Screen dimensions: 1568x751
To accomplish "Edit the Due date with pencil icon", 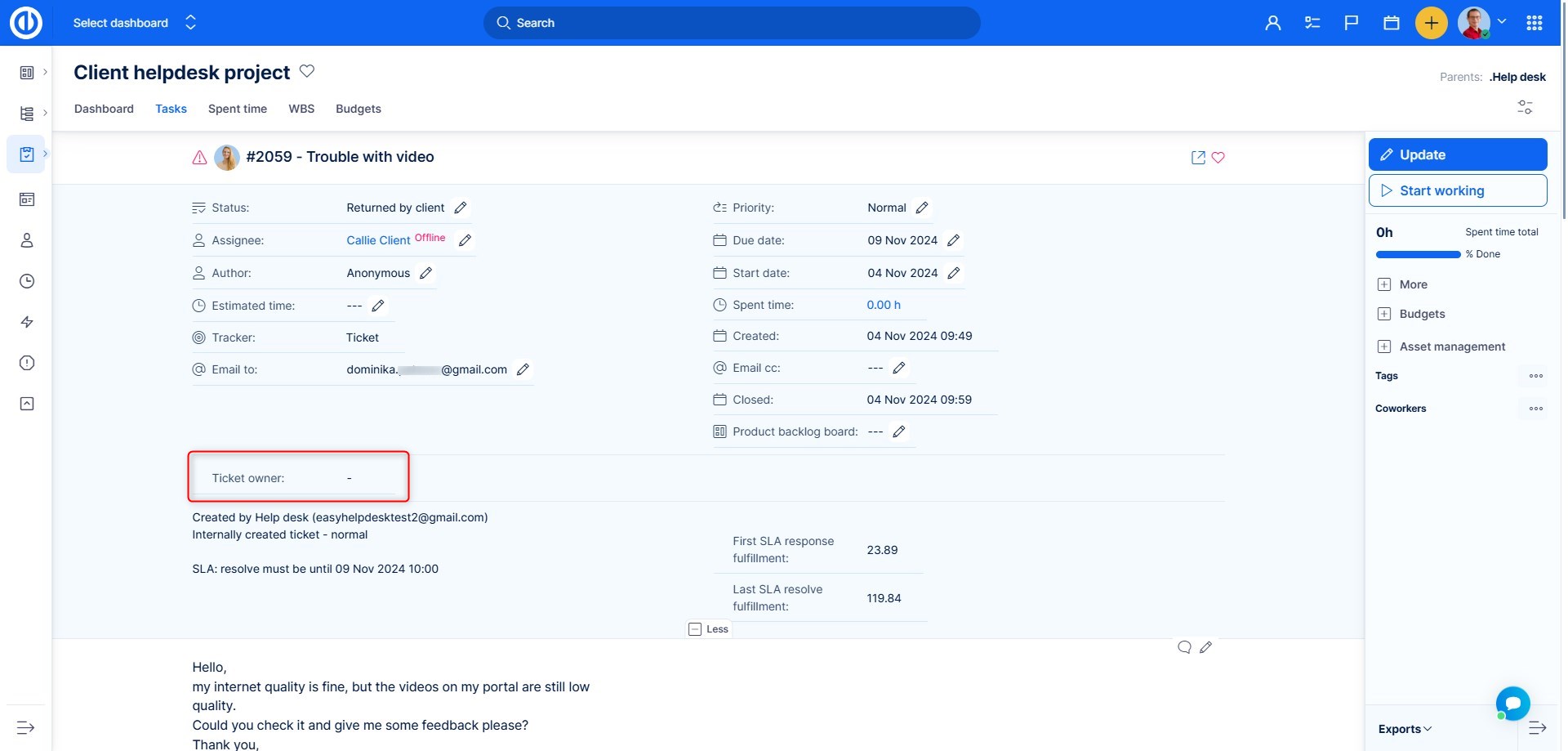I will point(953,240).
